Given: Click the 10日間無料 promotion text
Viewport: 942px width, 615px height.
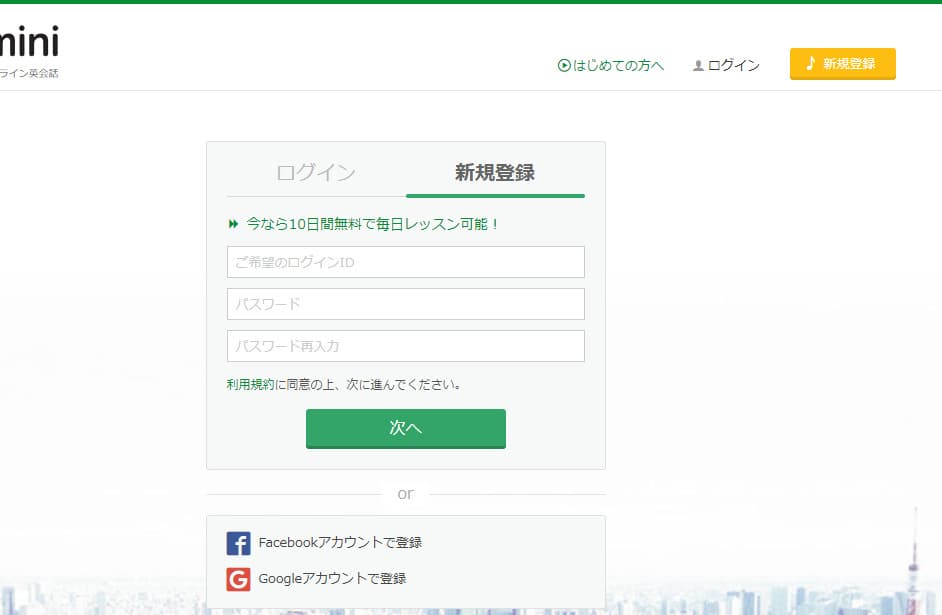Looking at the screenshot, I should (372, 224).
